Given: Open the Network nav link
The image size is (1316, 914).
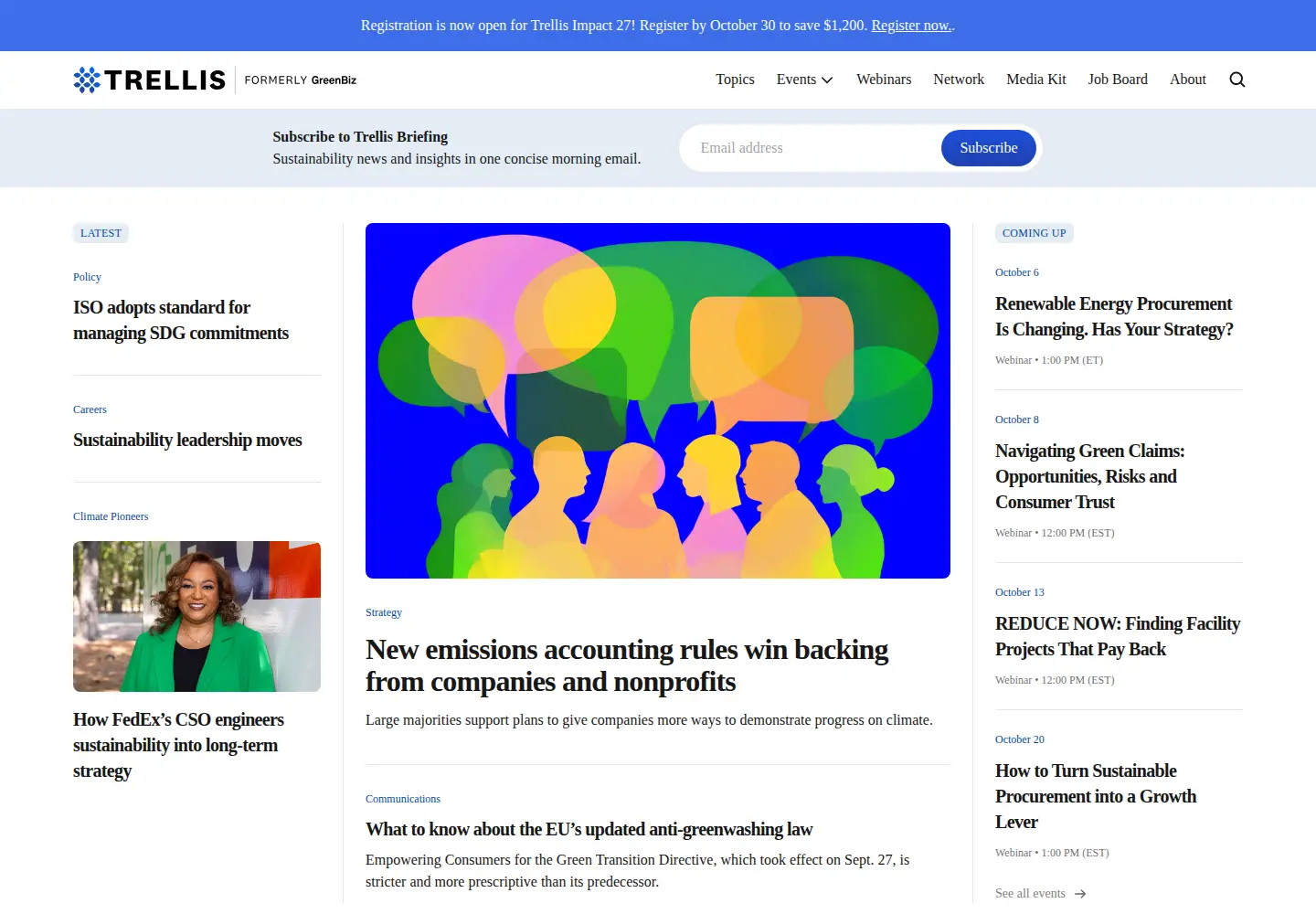Looking at the screenshot, I should pyautogui.click(x=959, y=80).
